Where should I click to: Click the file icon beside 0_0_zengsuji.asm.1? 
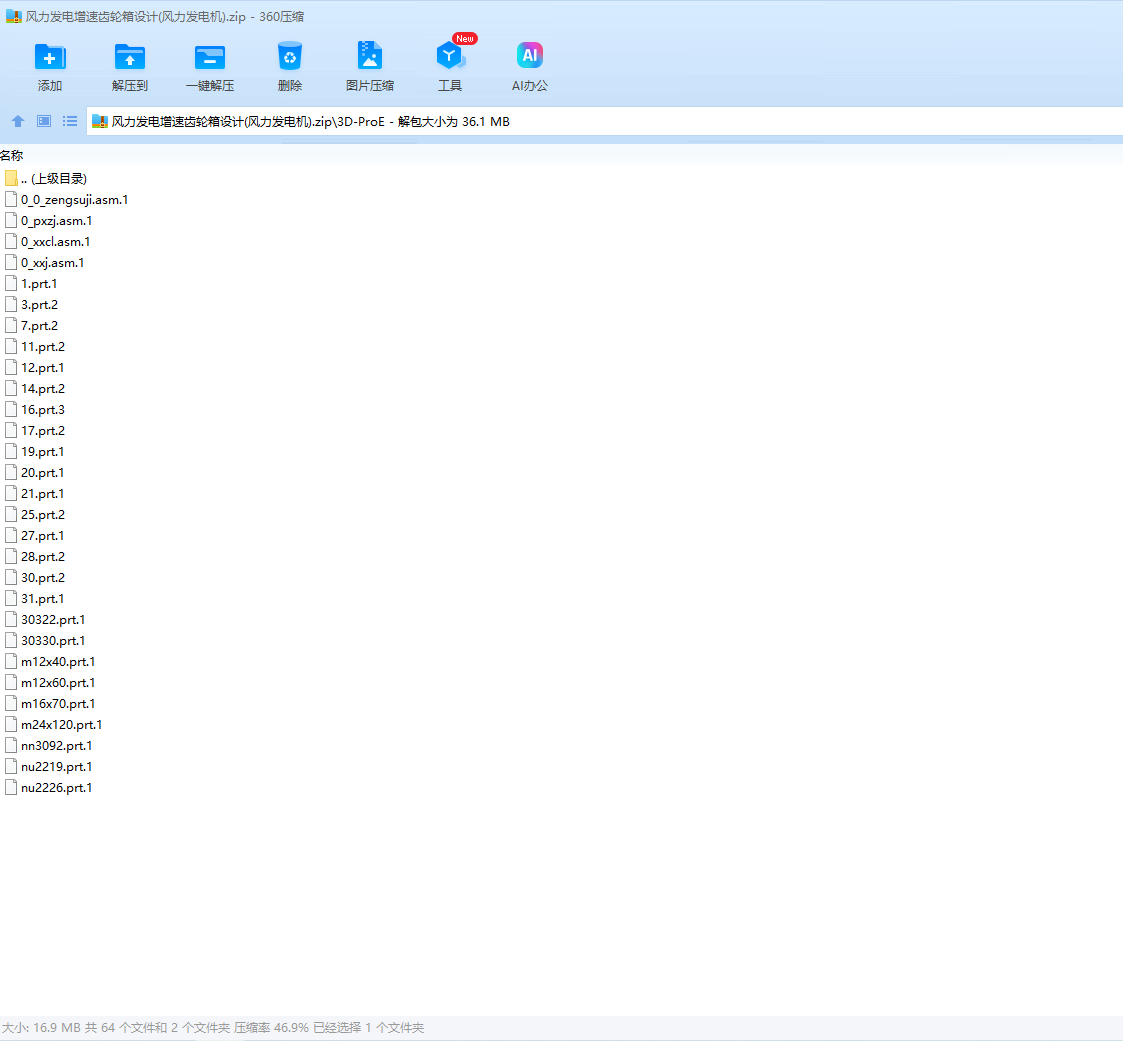(11, 200)
